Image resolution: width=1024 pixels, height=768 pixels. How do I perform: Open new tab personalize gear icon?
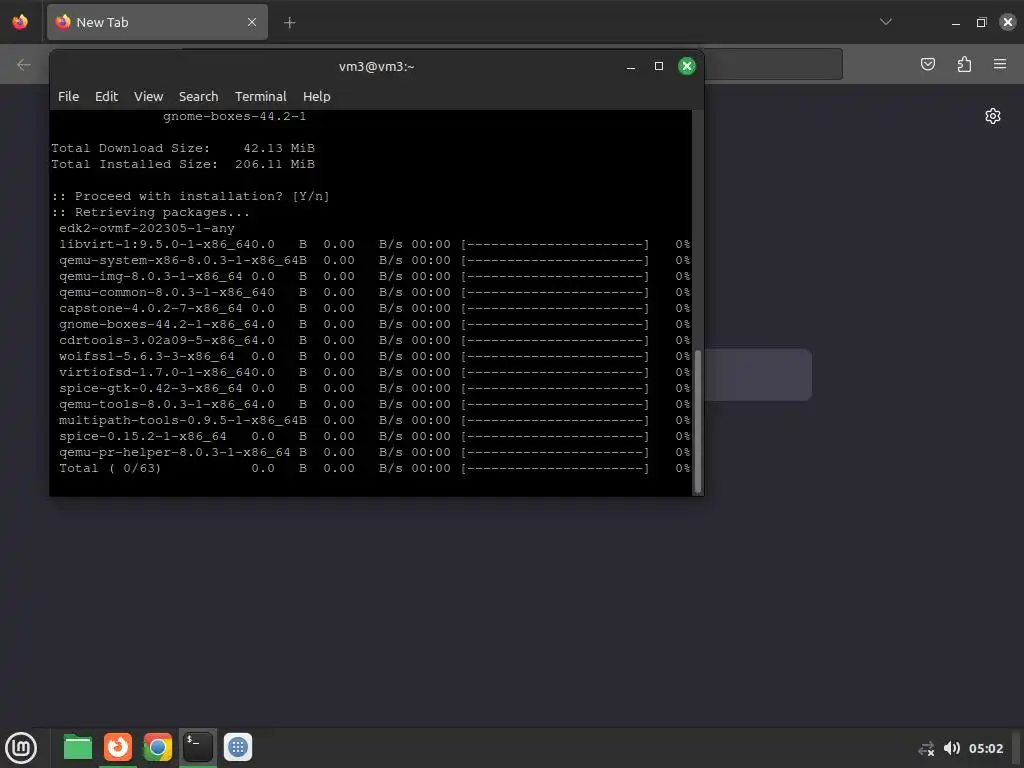[x=993, y=116]
